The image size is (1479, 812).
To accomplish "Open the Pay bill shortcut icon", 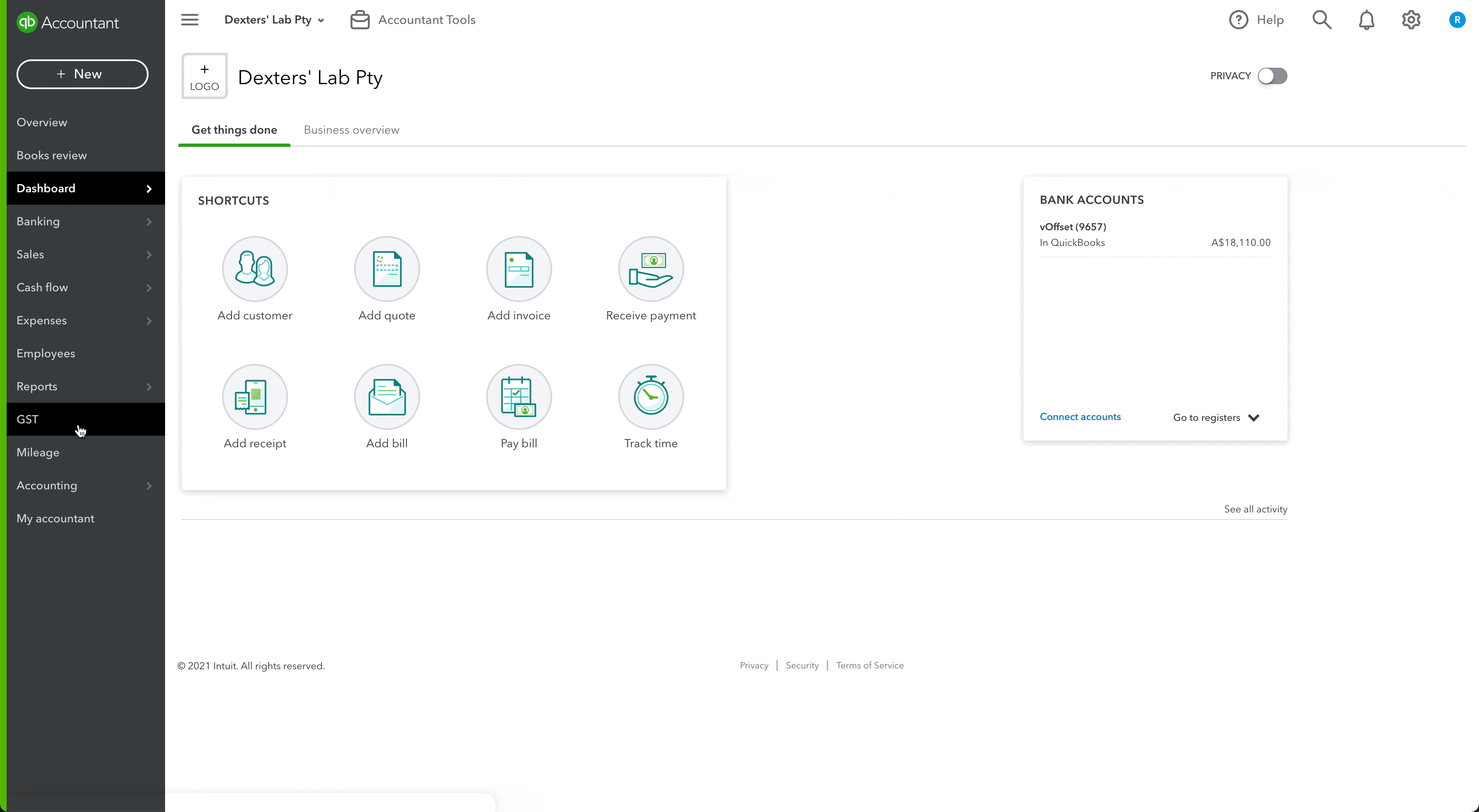I will (x=518, y=397).
